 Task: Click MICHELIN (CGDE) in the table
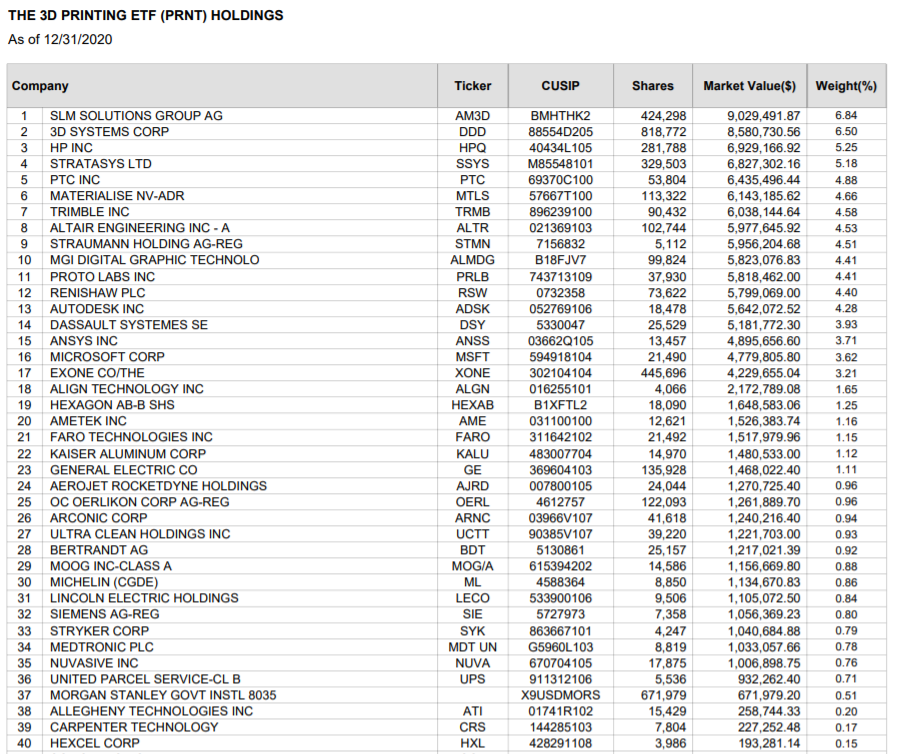[x=104, y=582]
